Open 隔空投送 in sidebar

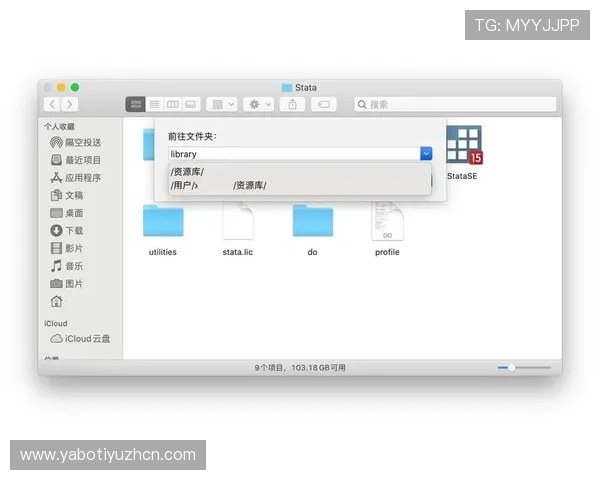(x=76, y=142)
